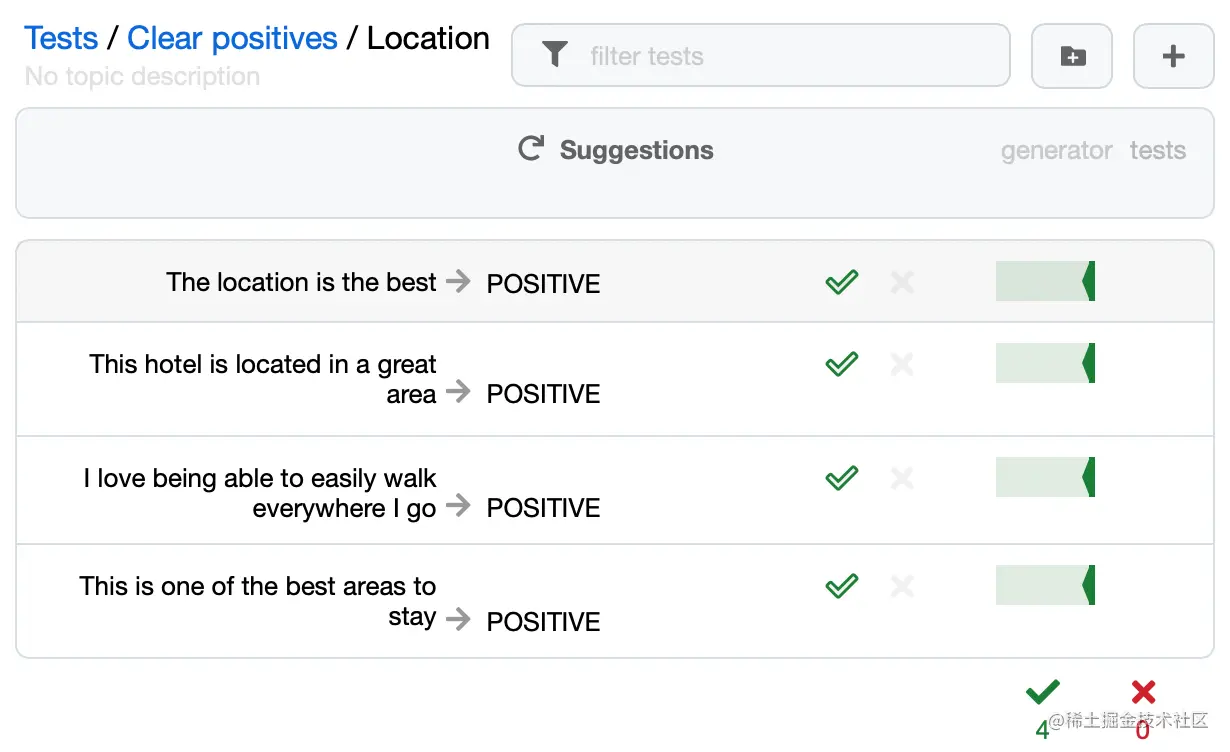Image resolution: width=1230 pixels, height=752 pixels.
Task: Click POSITIVE label of 'great area' row
Action: pos(543,394)
